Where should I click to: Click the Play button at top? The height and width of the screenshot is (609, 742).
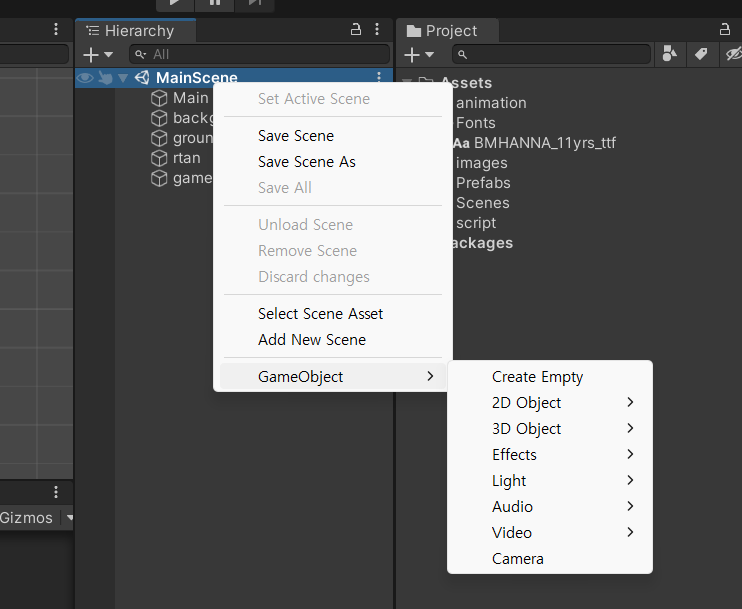(x=175, y=3)
